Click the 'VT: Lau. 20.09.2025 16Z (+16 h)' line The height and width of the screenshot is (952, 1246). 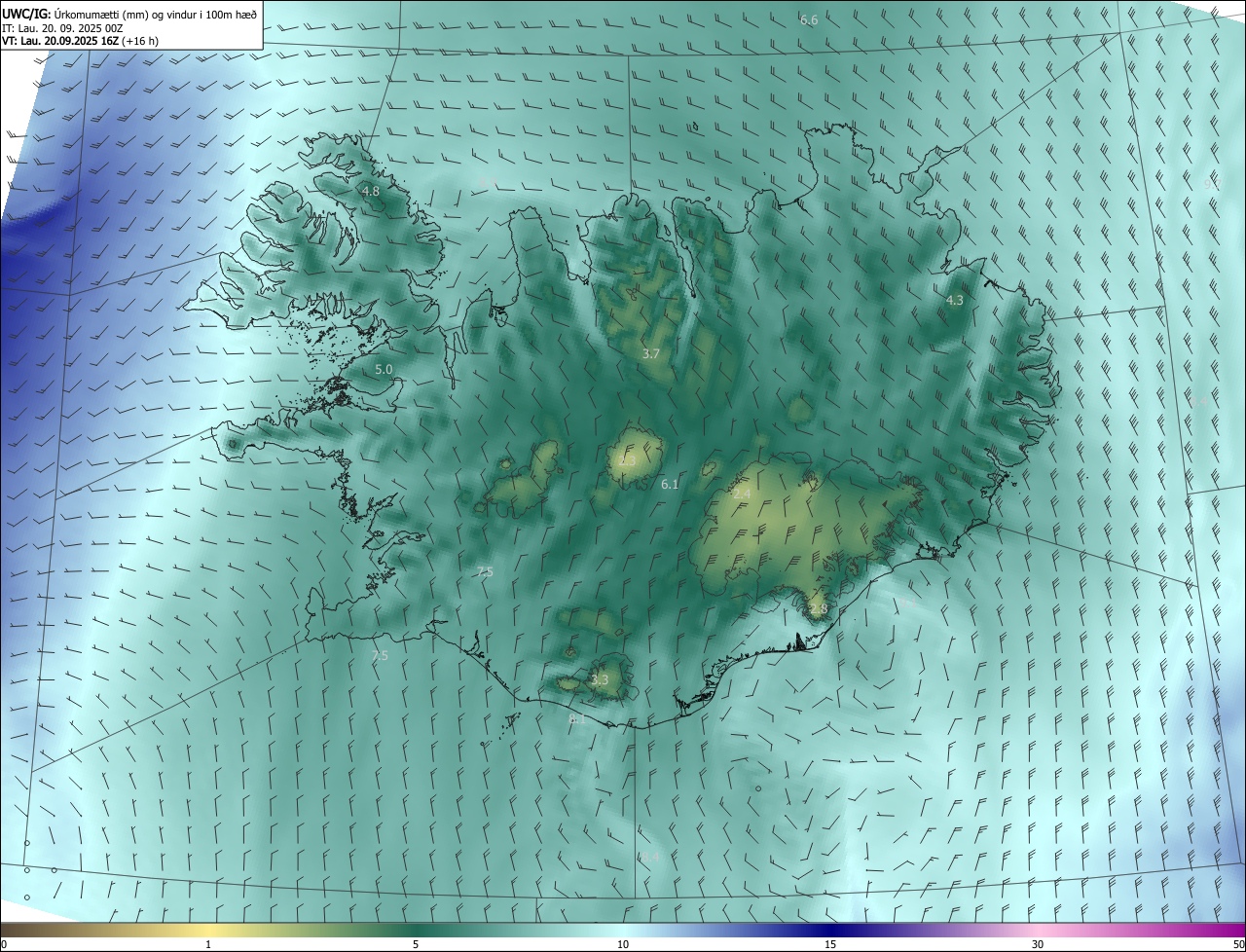pyautogui.click(x=80, y=41)
